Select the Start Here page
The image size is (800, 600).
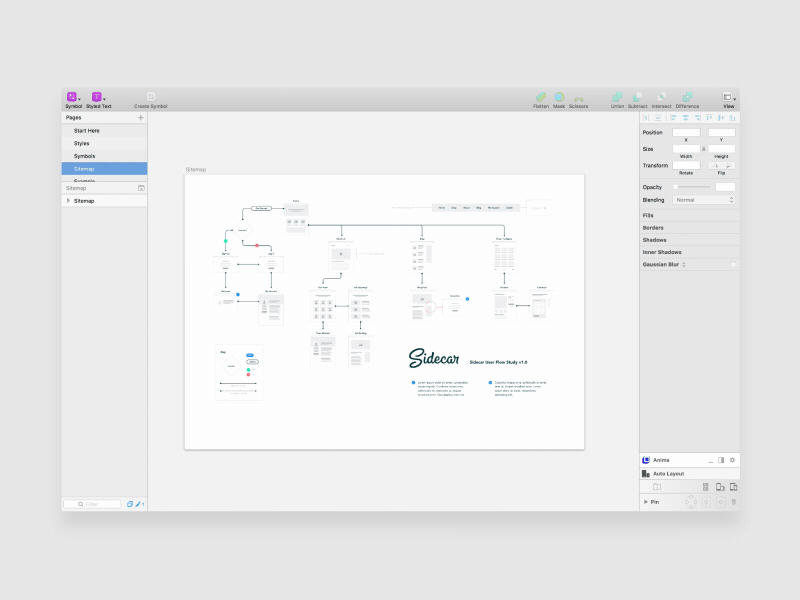(x=87, y=130)
